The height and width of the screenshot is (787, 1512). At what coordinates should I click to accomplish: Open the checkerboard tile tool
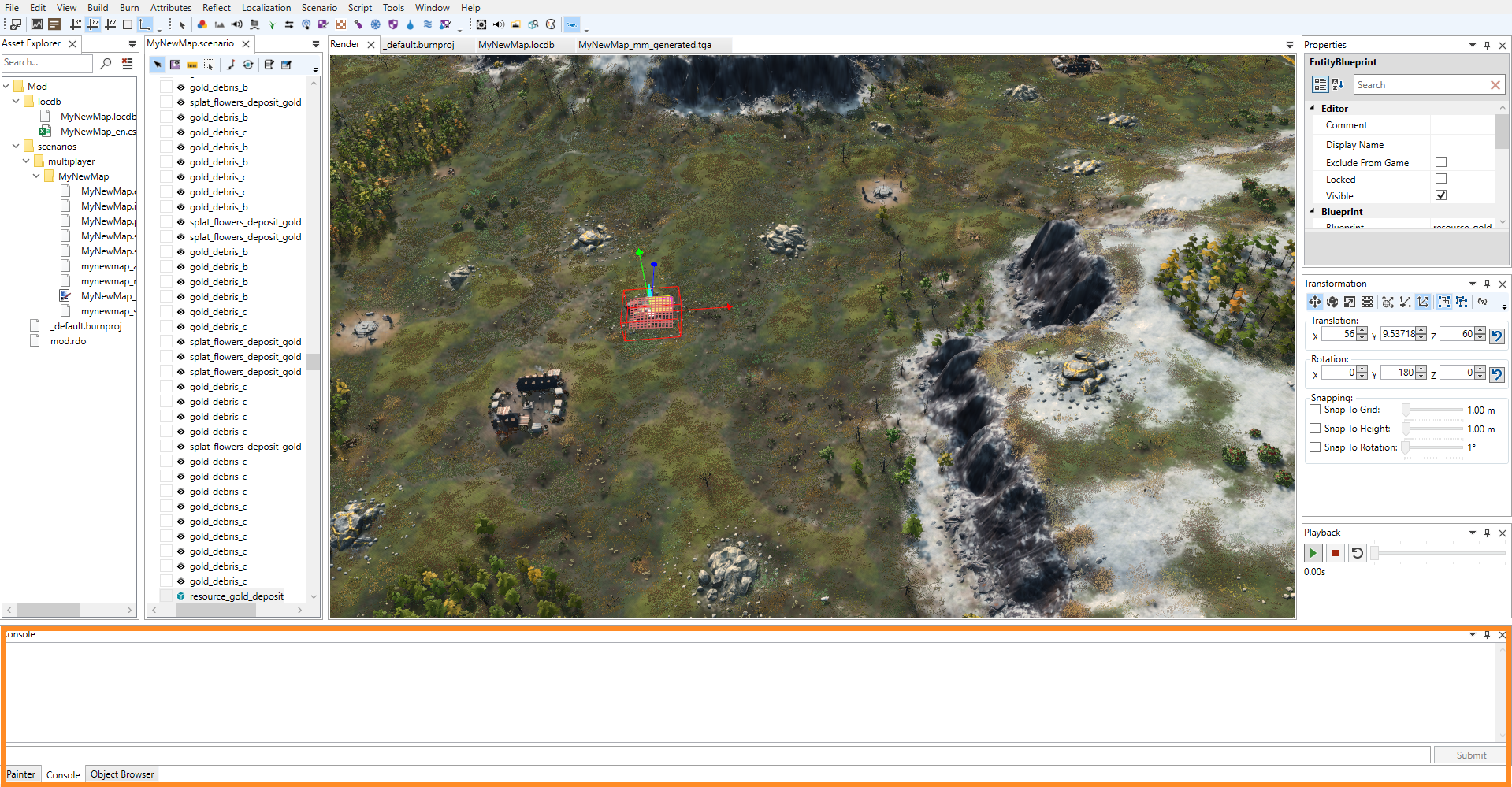click(341, 24)
